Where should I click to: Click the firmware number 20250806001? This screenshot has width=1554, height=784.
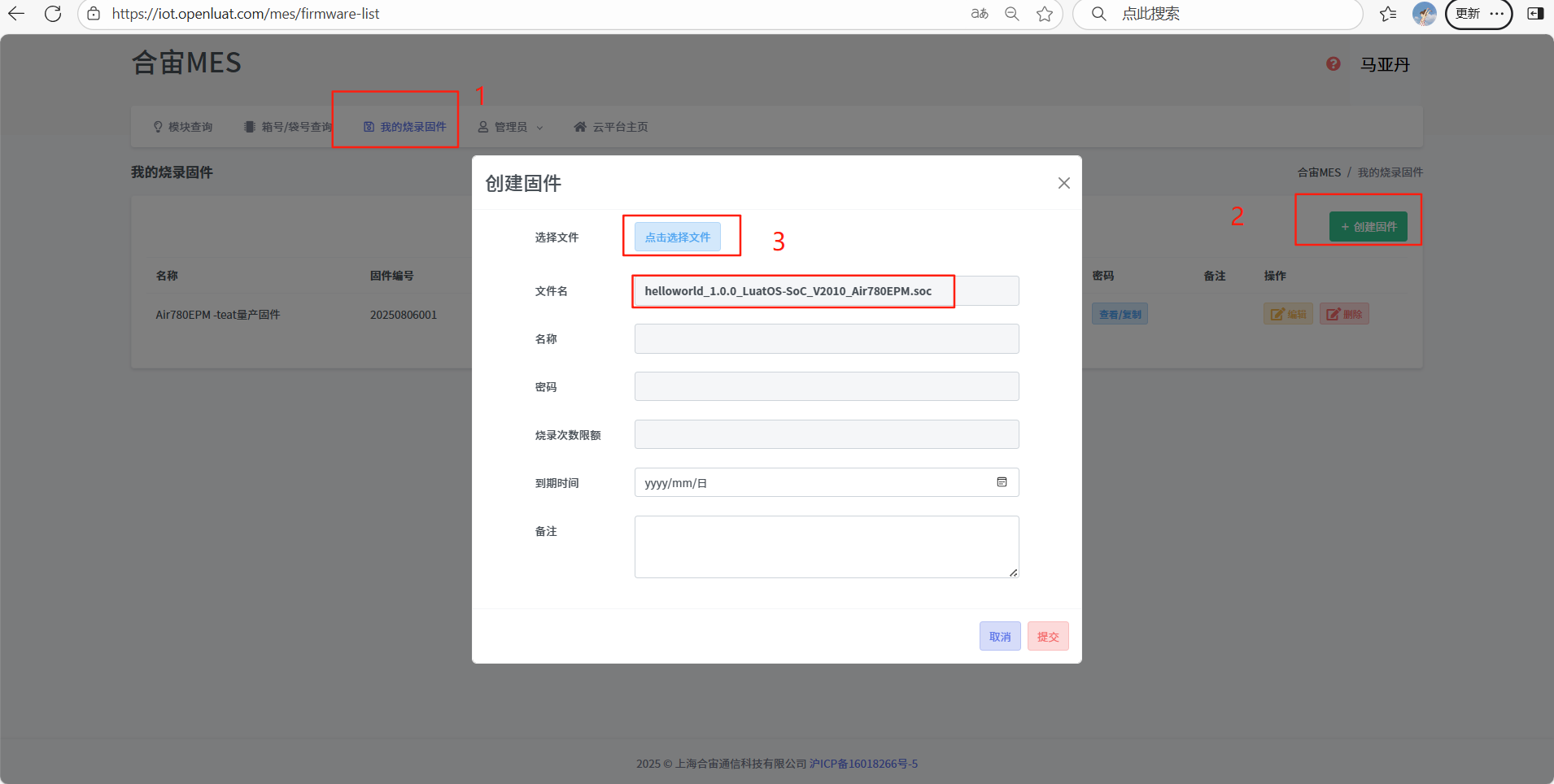pos(404,315)
